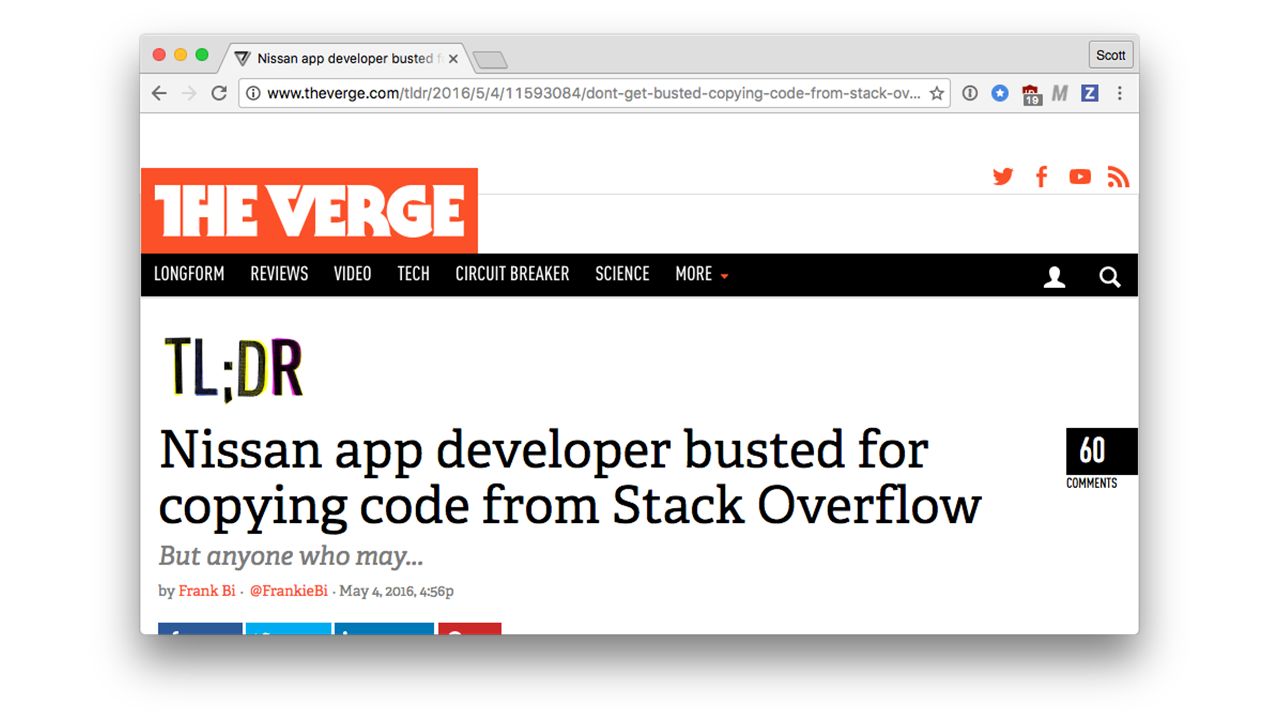Open the @FrankieBi Twitter link
Image resolution: width=1280 pixels, height=720 pixels.
point(289,591)
